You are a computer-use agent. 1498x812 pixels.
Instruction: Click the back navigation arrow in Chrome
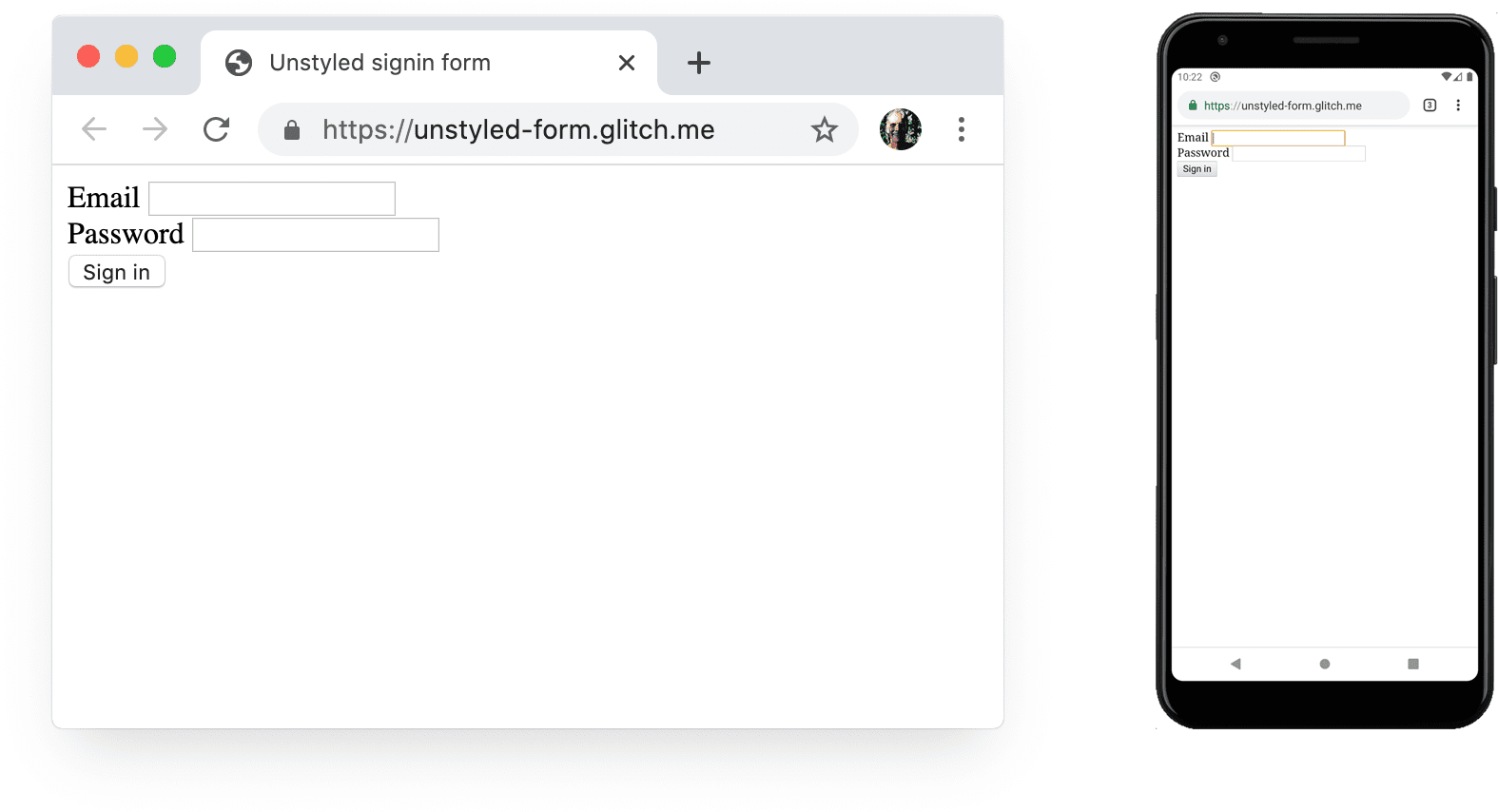pos(93,129)
